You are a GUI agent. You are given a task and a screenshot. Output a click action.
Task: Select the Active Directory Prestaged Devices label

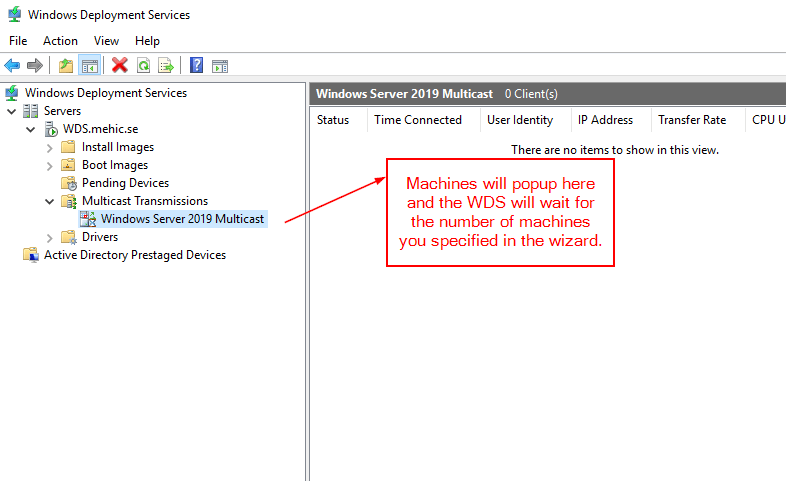[x=135, y=255]
